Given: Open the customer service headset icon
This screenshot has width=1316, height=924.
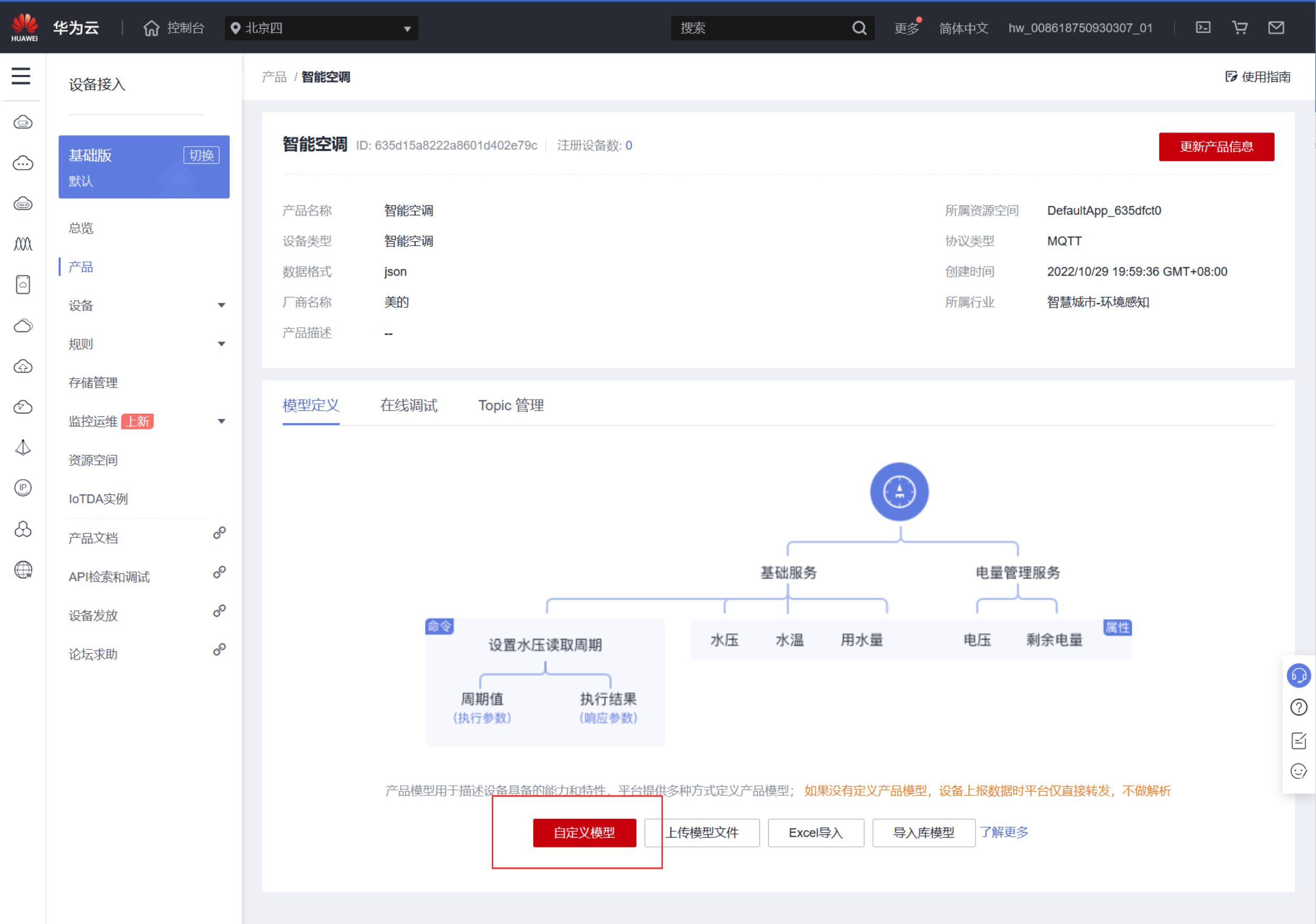Looking at the screenshot, I should click(x=1298, y=675).
